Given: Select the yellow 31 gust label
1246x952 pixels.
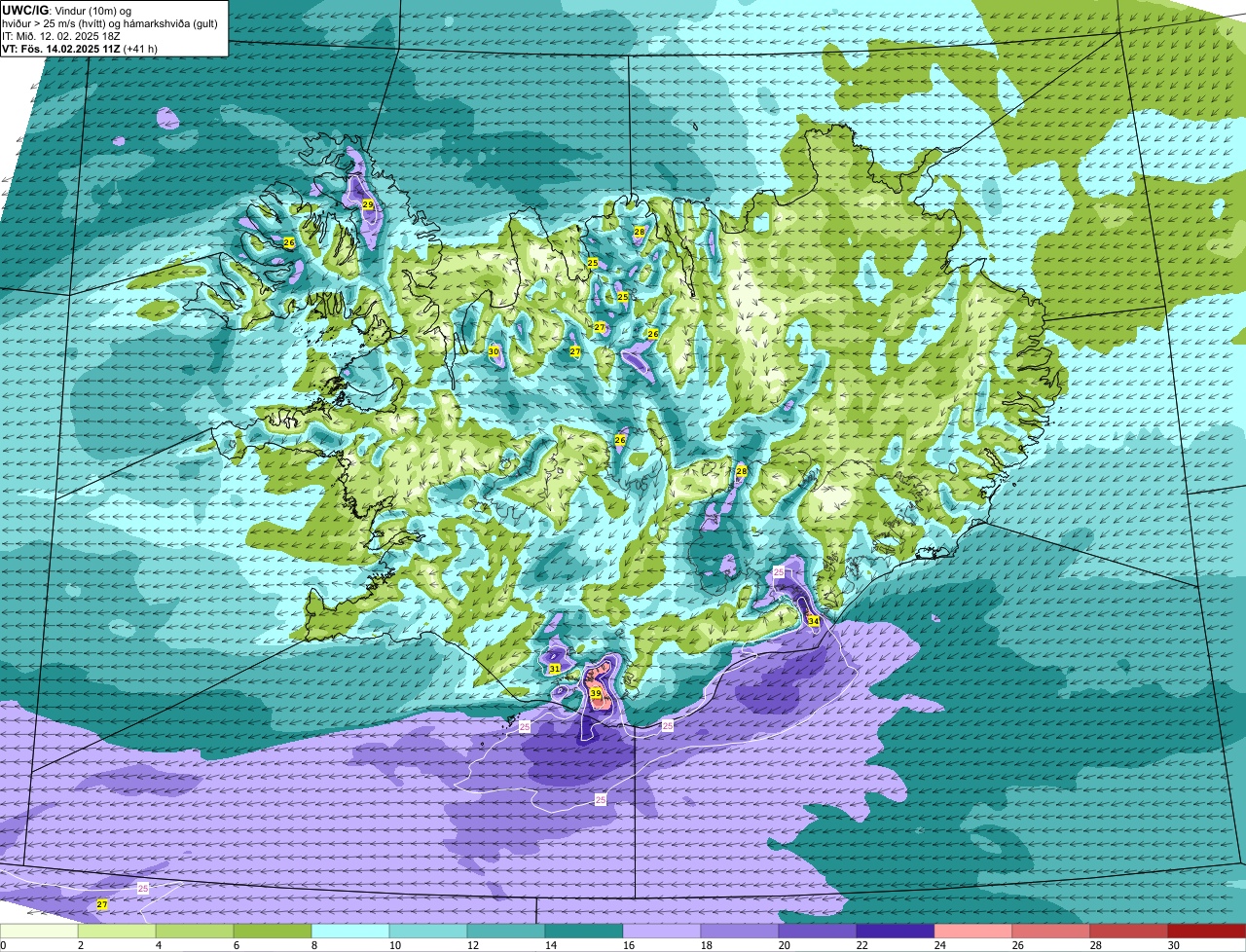Looking at the screenshot, I should pos(554,669).
